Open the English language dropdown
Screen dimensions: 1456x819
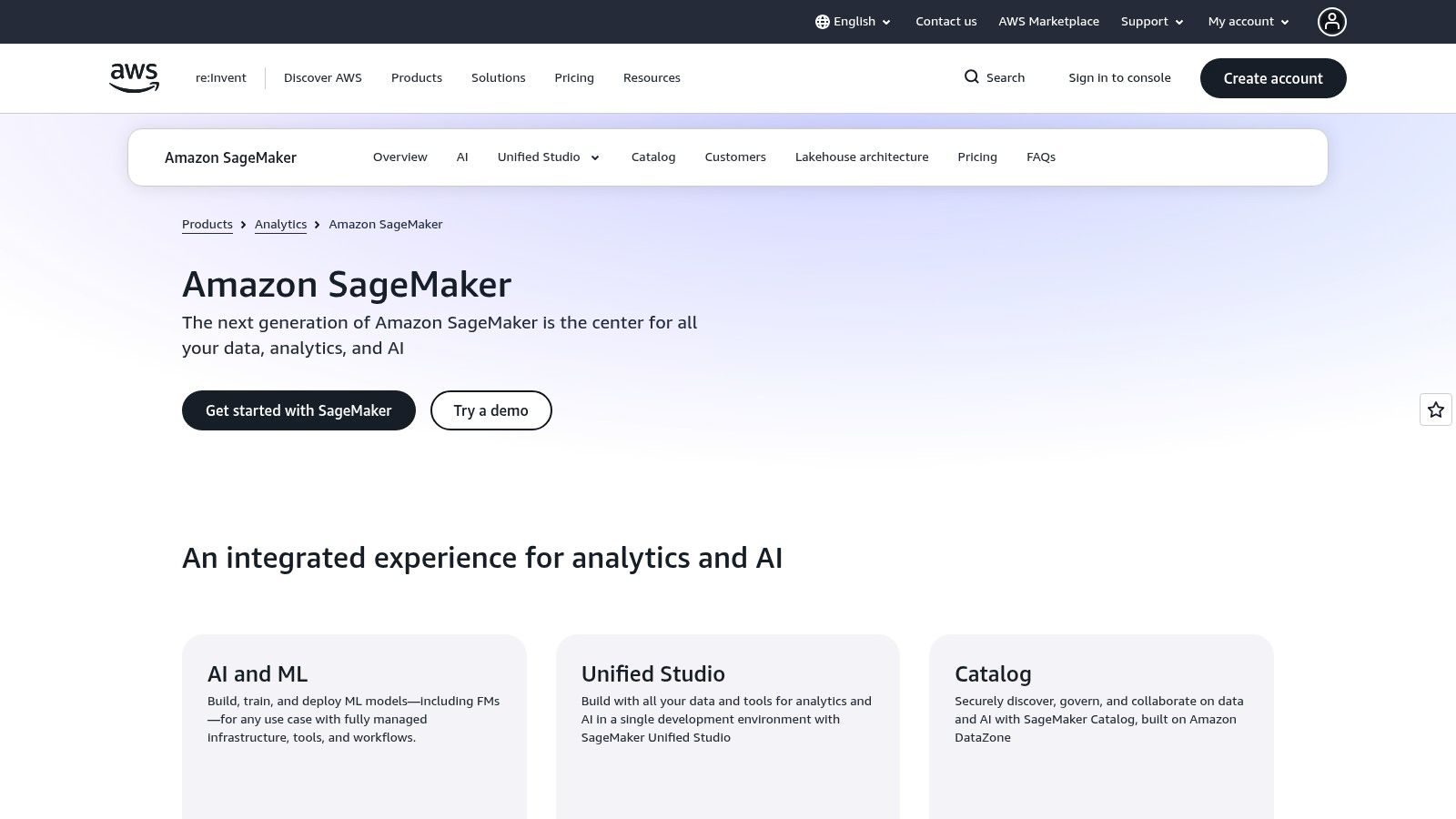click(x=854, y=22)
